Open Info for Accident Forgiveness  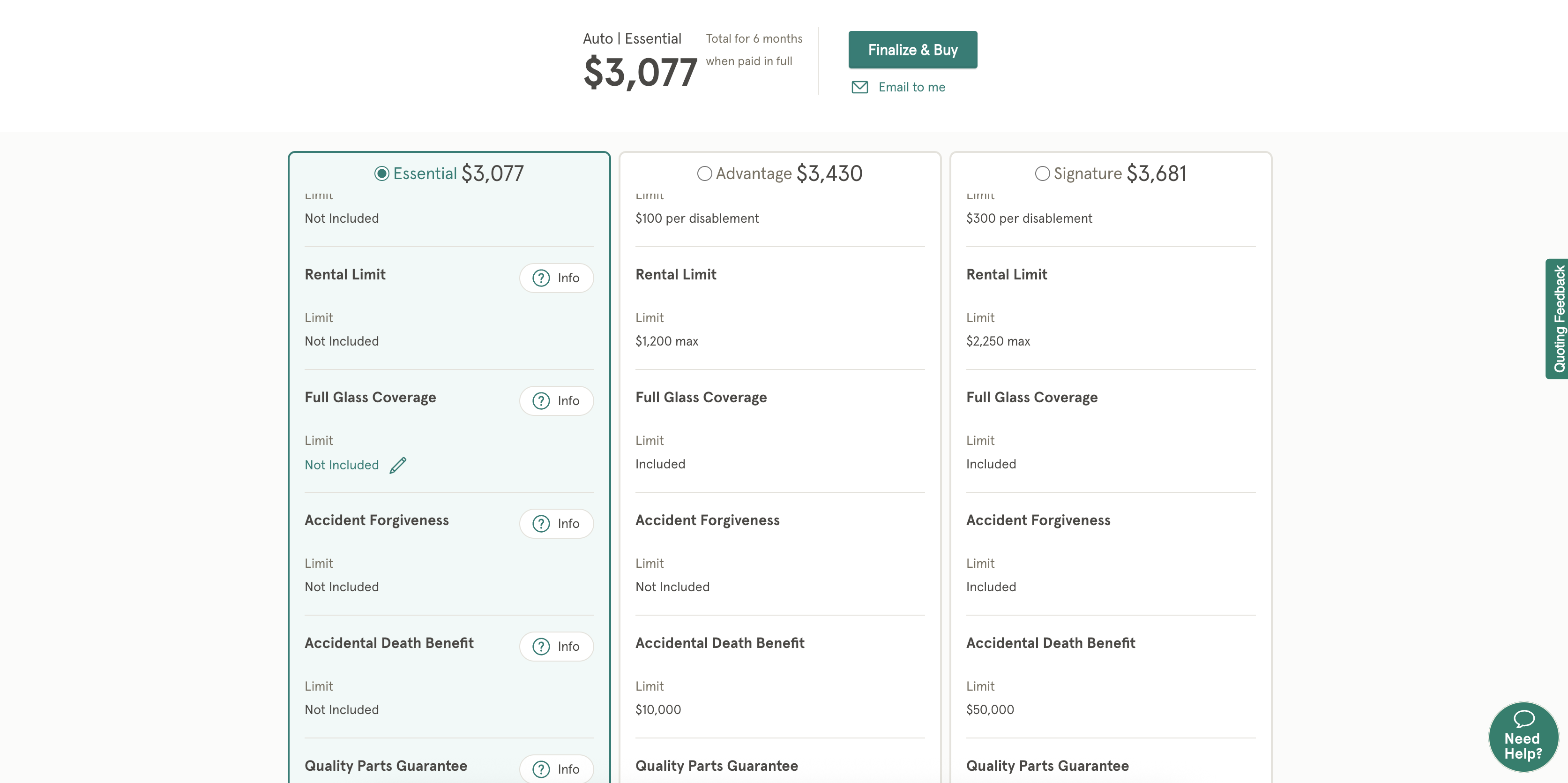(x=556, y=524)
